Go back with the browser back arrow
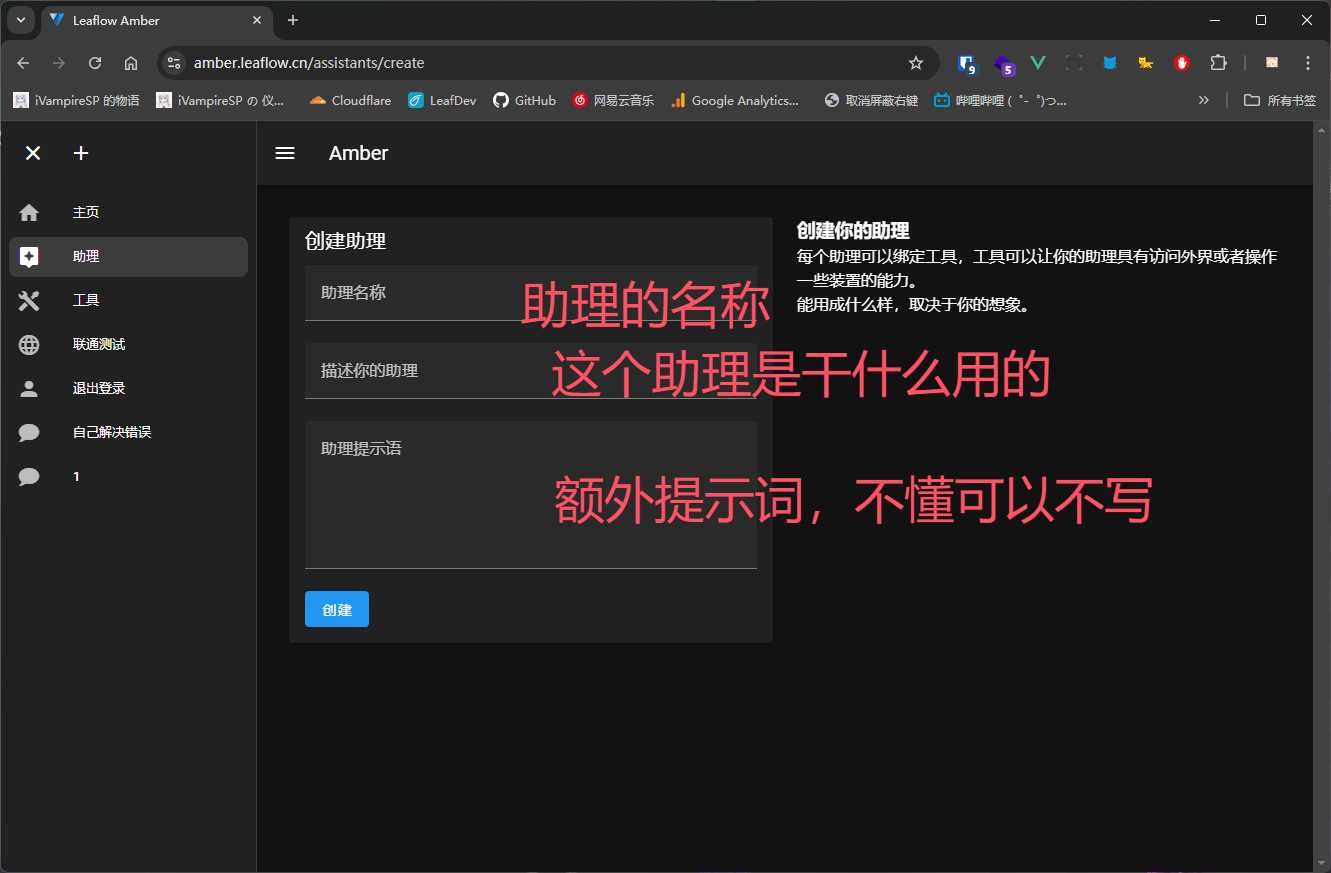The height and width of the screenshot is (873, 1331). click(23, 63)
